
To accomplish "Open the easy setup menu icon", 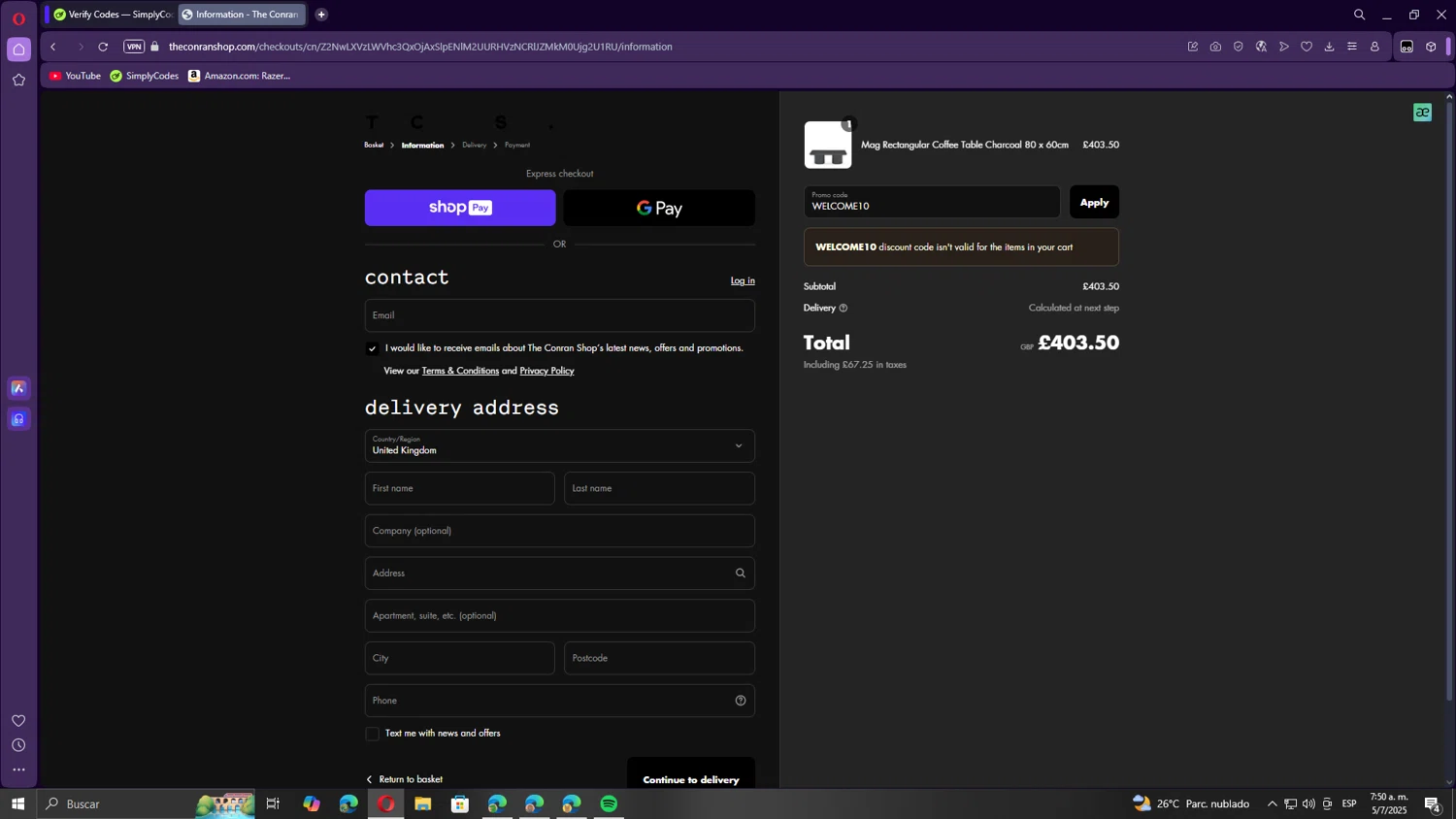I will tap(1352, 47).
